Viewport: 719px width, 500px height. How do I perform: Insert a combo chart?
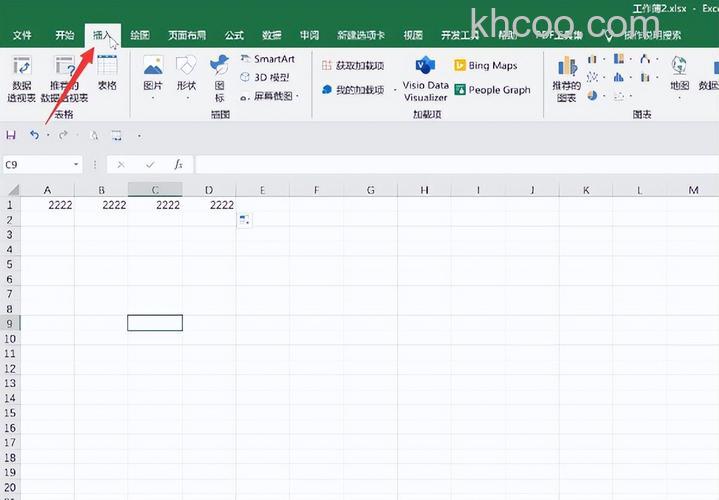pyautogui.click(x=648, y=77)
